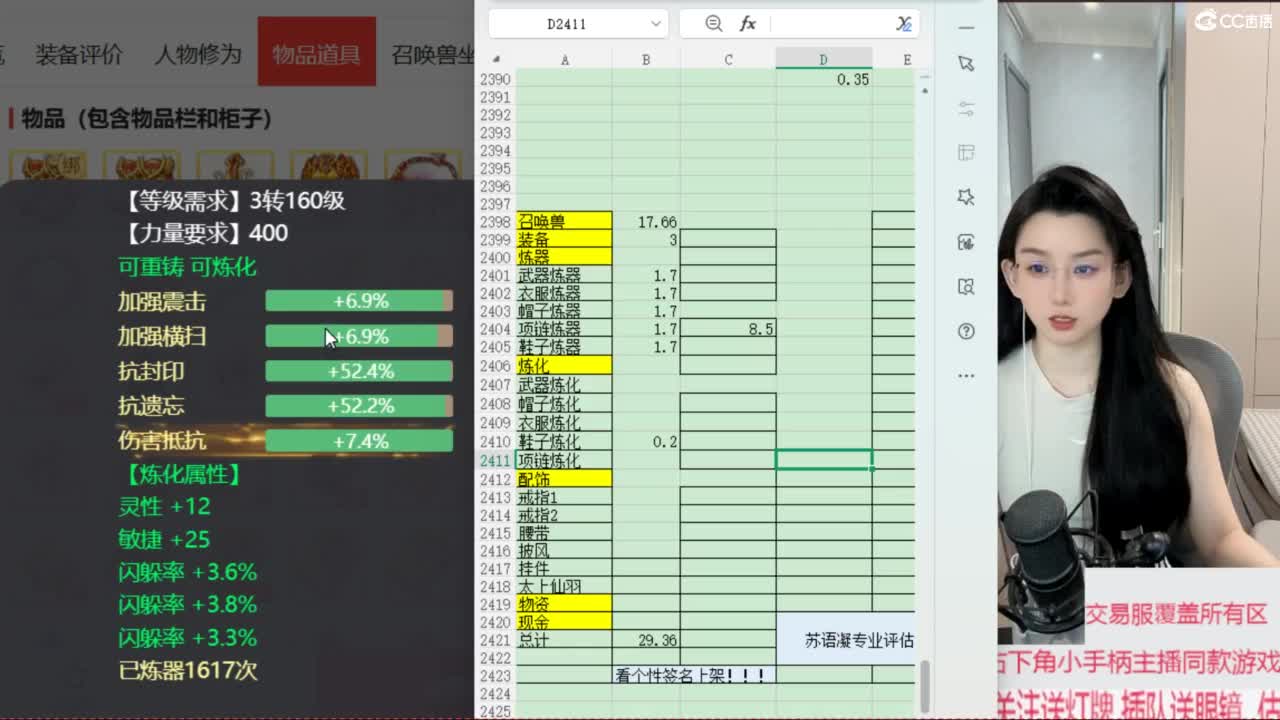
Task: Click the 抗封印 +52.4% bar
Action: [x=359, y=371]
